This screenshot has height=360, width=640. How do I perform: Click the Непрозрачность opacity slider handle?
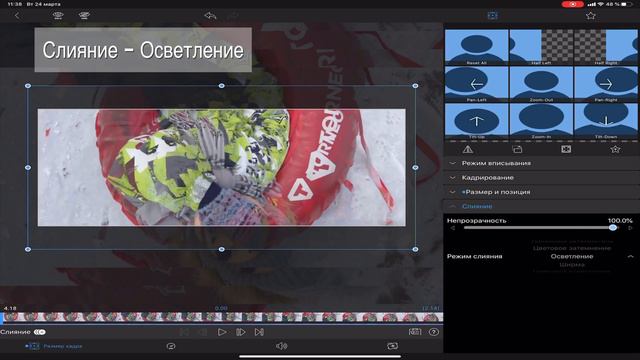click(613, 228)
